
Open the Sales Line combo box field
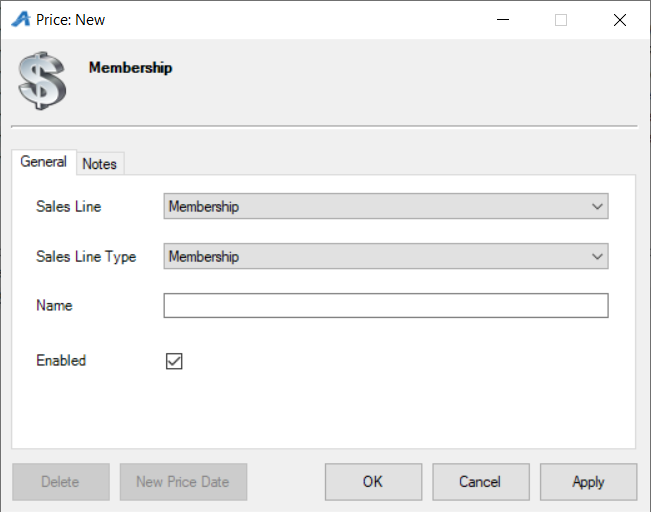click(x=386, y=206)
